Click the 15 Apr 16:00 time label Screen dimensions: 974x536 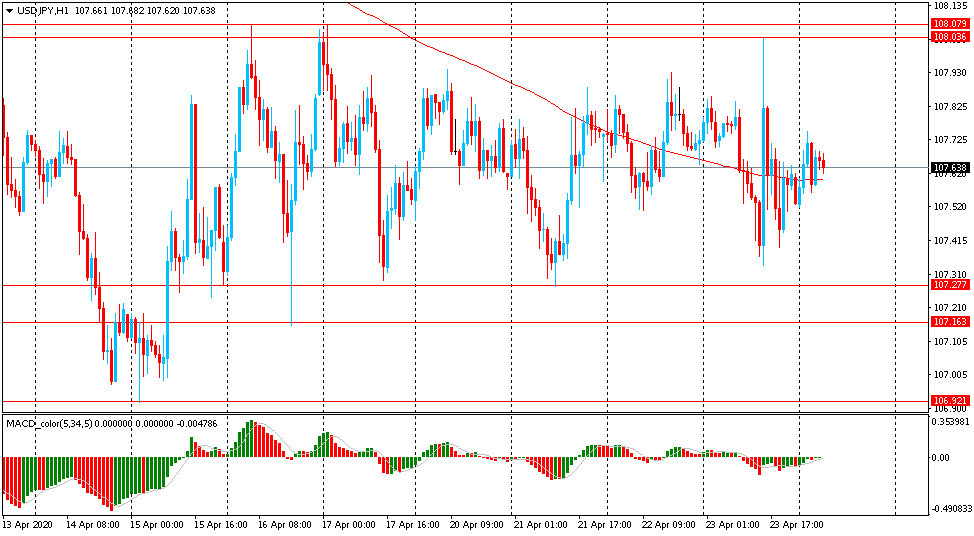click(221, 525)
